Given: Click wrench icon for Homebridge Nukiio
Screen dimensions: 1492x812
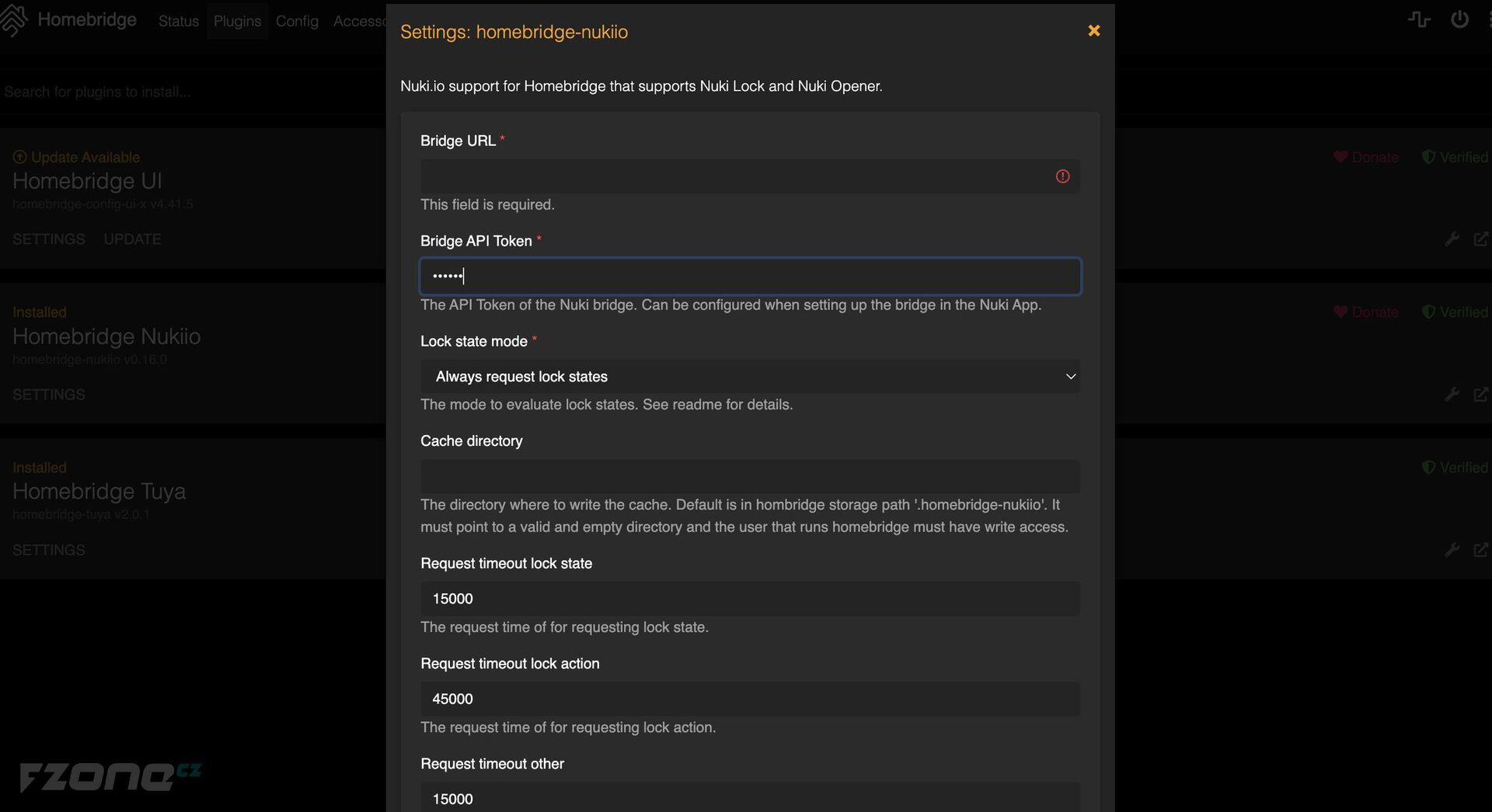Looking at the screenshot, I should click(x=1452, y=395).
